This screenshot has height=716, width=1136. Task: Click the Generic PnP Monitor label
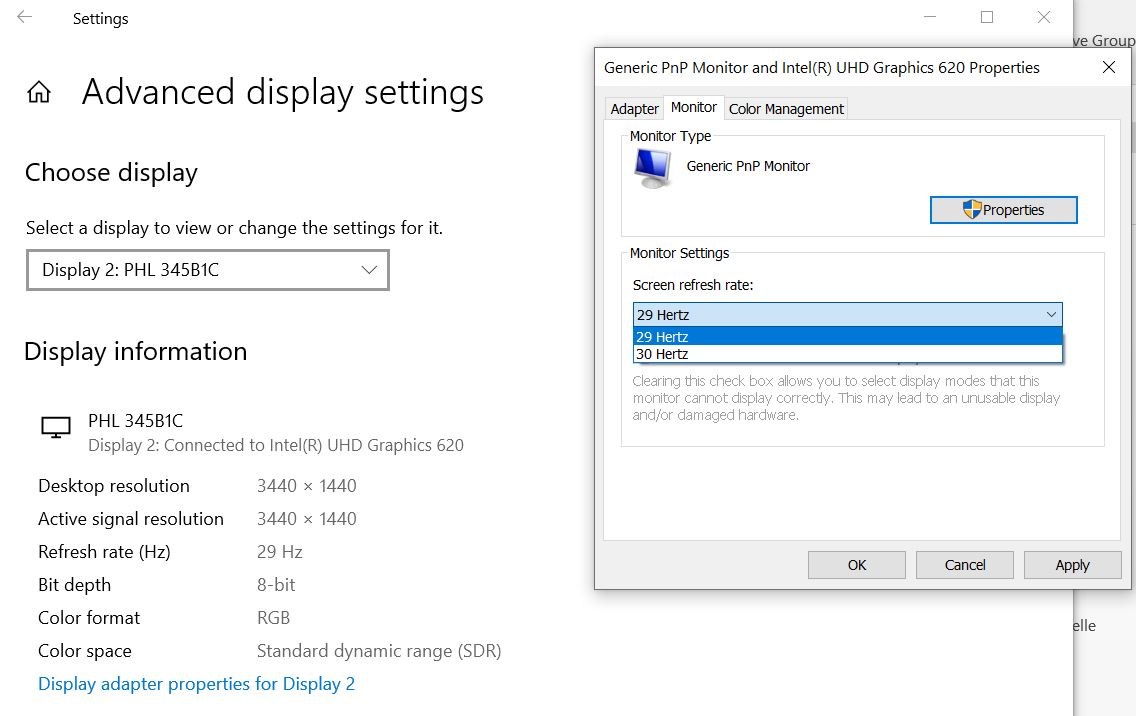point(748,166)
